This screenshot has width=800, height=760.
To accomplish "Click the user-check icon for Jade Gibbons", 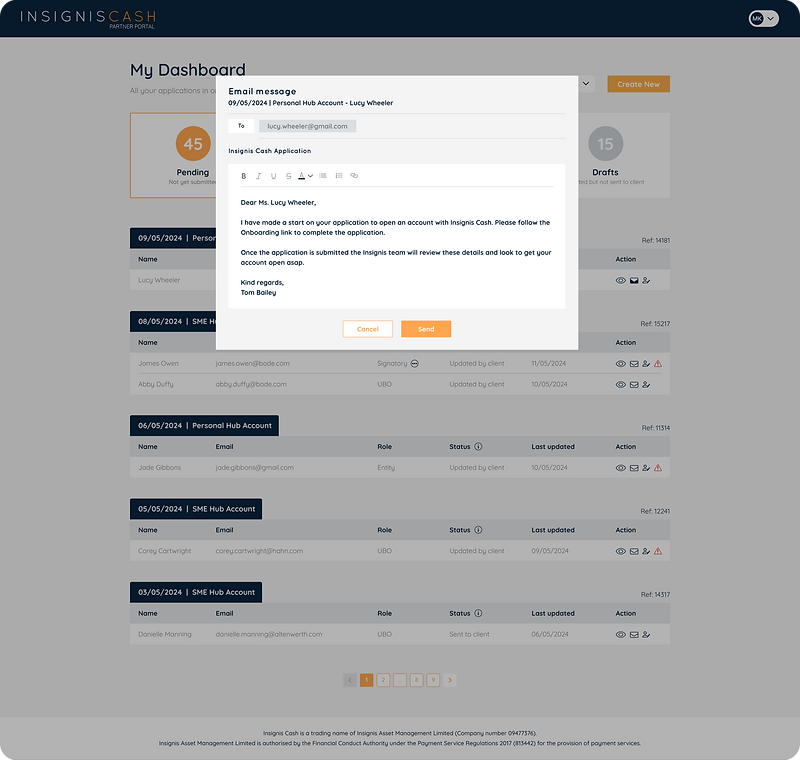I will (646, 468).
